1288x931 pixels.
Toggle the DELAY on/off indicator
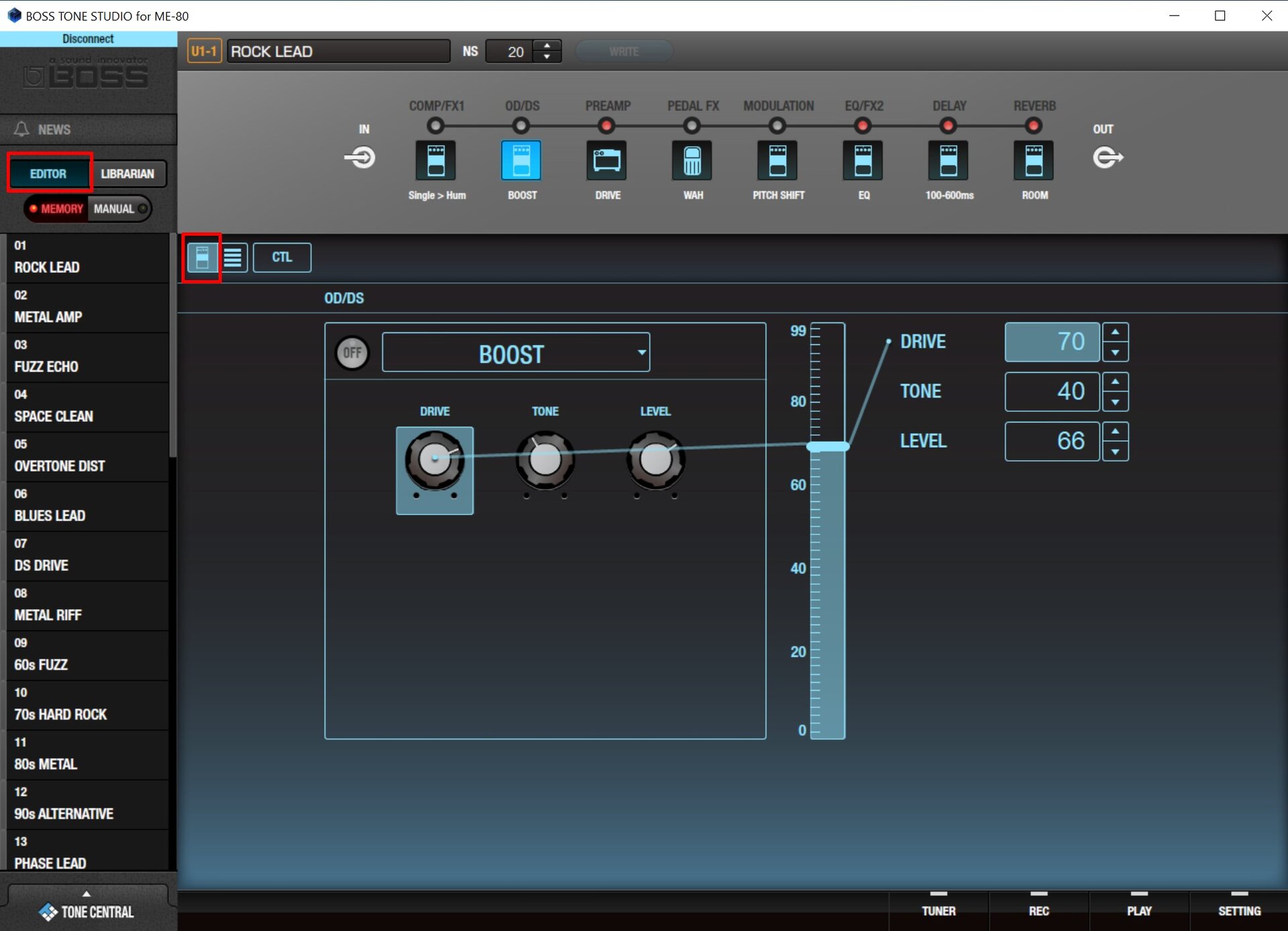(948, 125)
